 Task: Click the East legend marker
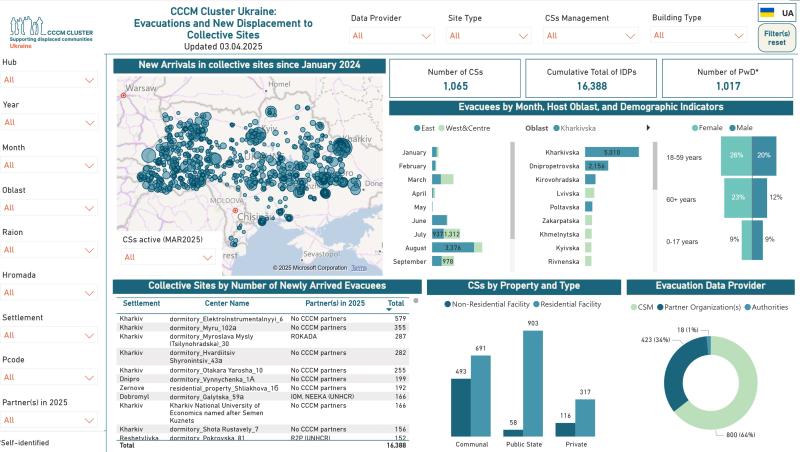coord(416,129)
